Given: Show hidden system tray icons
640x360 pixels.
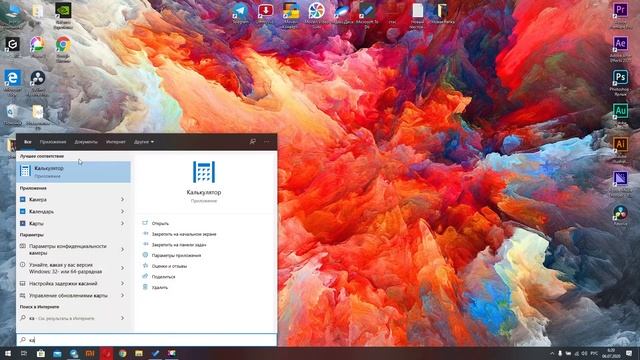Looking at the screenshot, I should pyautogui.click(x=552, y=353).
